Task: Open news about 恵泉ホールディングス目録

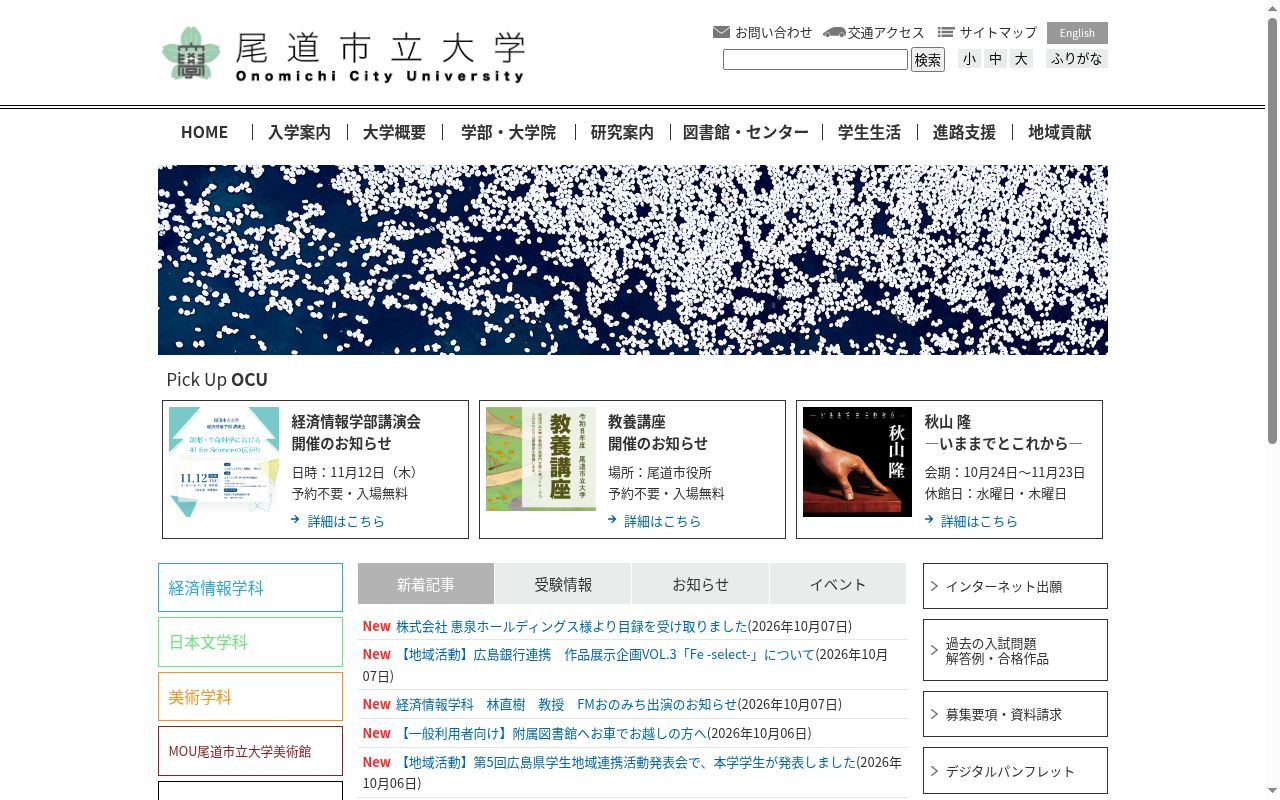Action: 572,626
